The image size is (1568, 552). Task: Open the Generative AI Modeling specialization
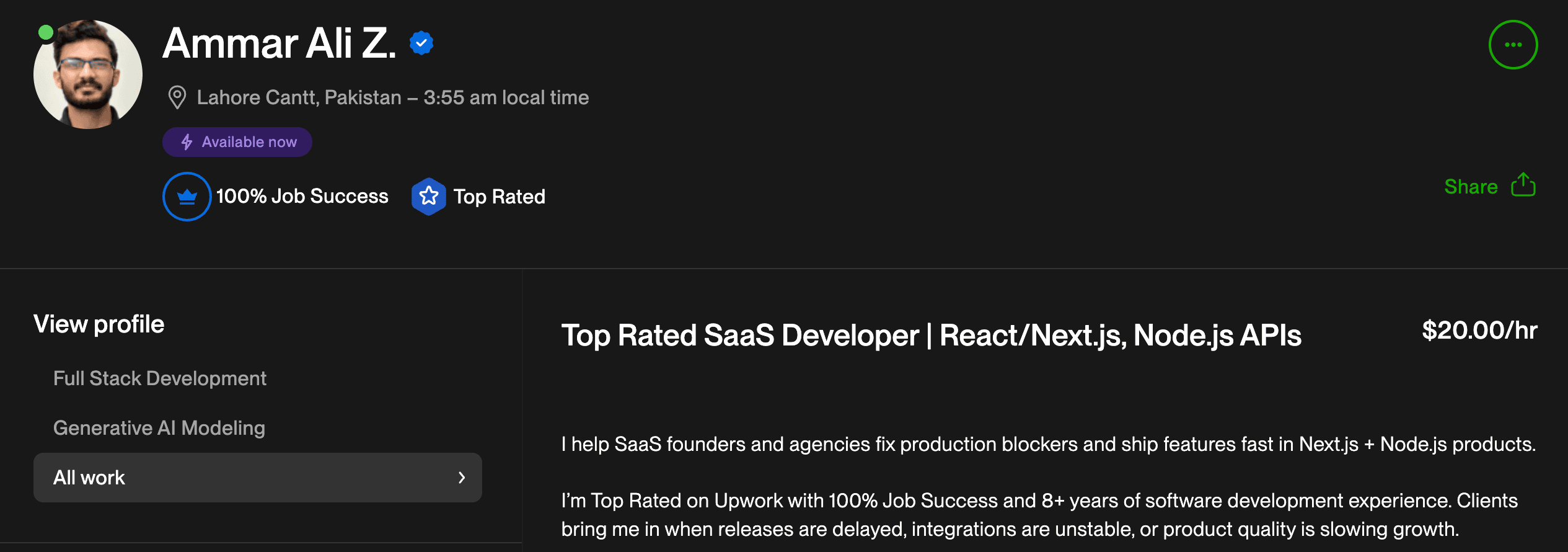click(x=159, y=427)
